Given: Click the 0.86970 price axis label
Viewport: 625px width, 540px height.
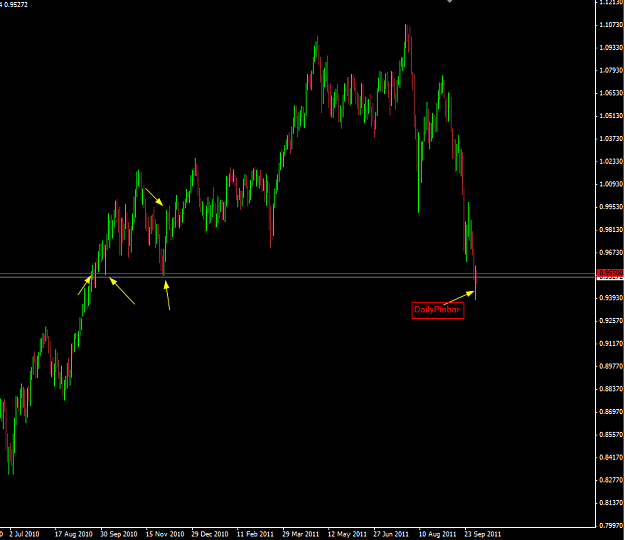Looking at the screenshot, I should coord(611,411).
